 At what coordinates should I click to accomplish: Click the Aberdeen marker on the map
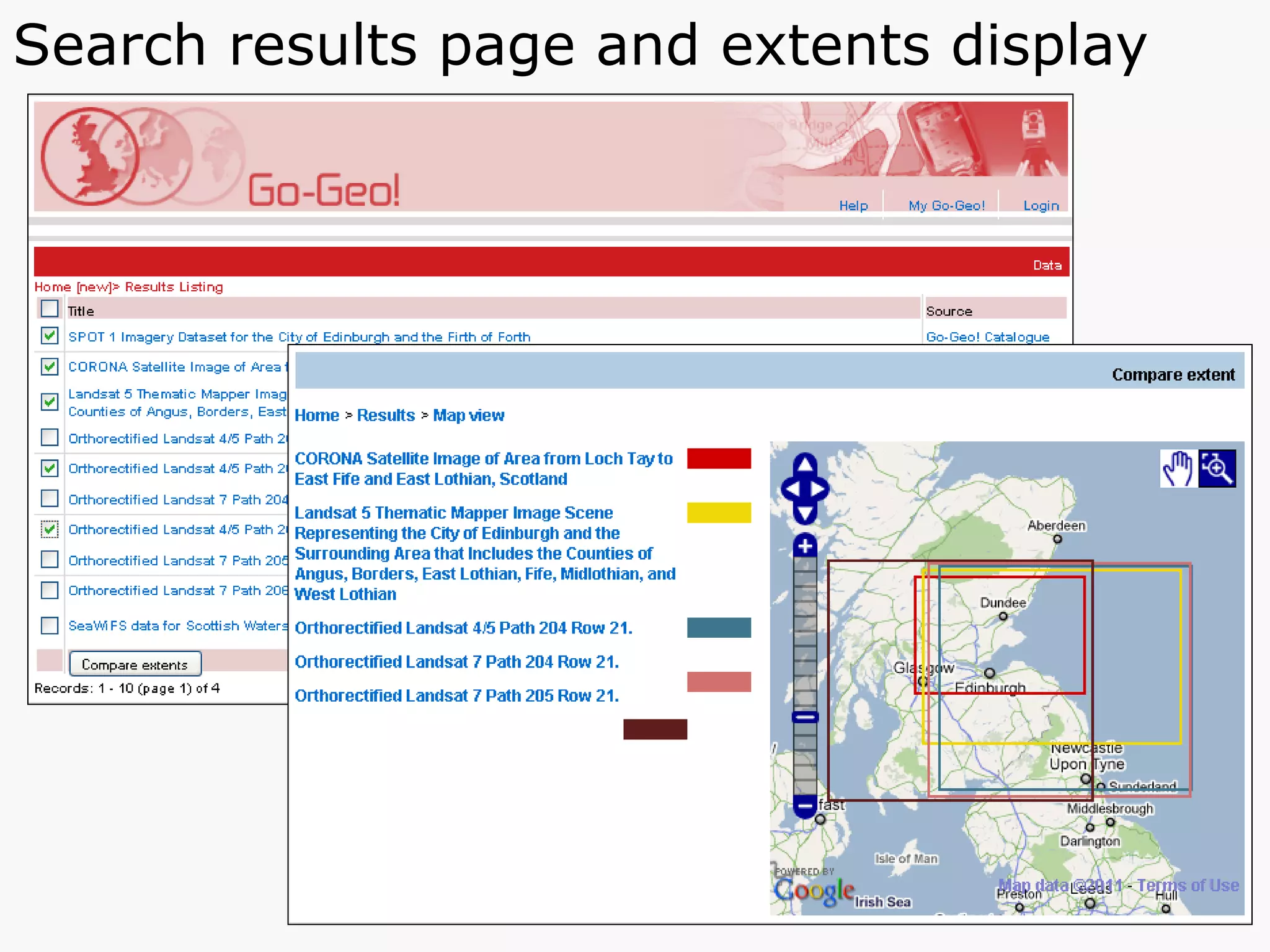(1057, 539)
